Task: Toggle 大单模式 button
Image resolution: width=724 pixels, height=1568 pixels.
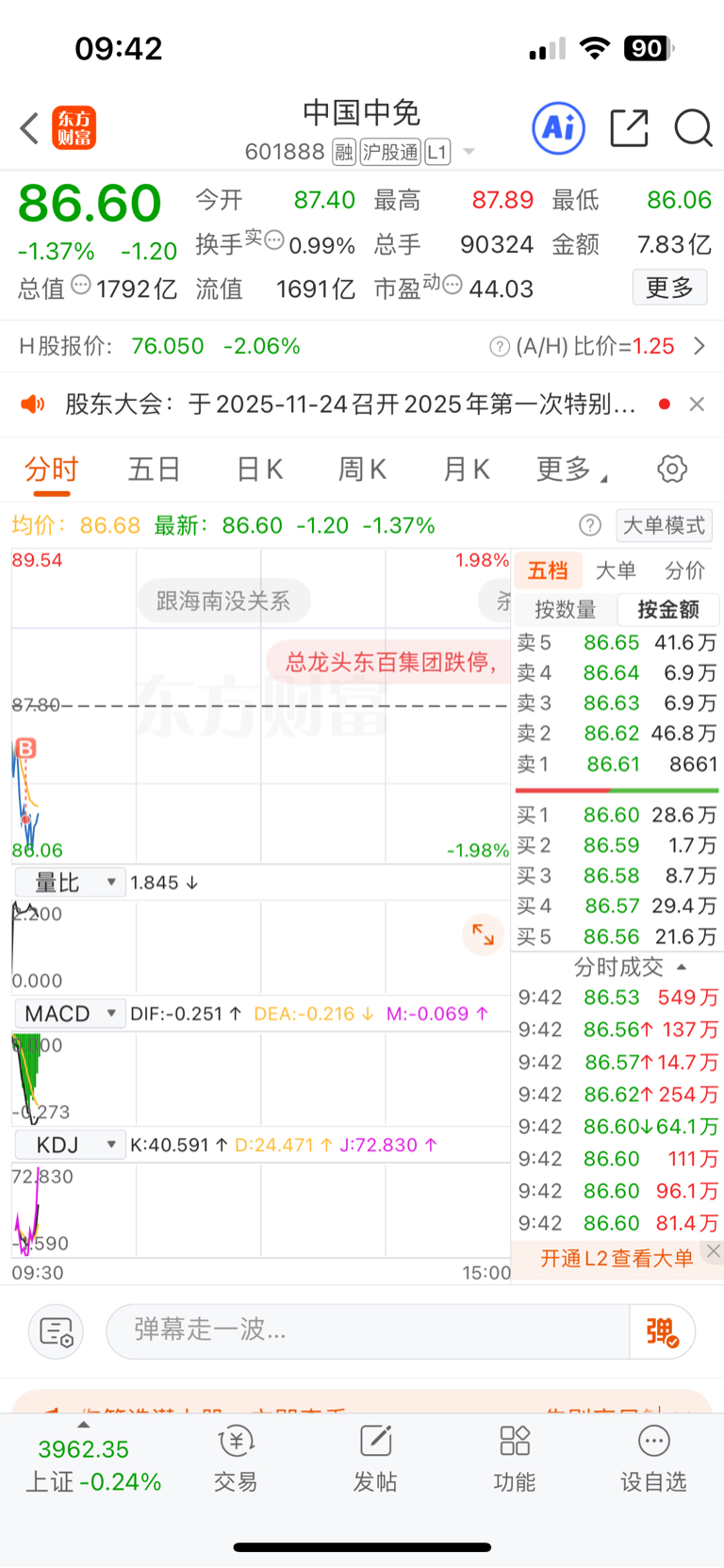Action: tap(664, 525)
